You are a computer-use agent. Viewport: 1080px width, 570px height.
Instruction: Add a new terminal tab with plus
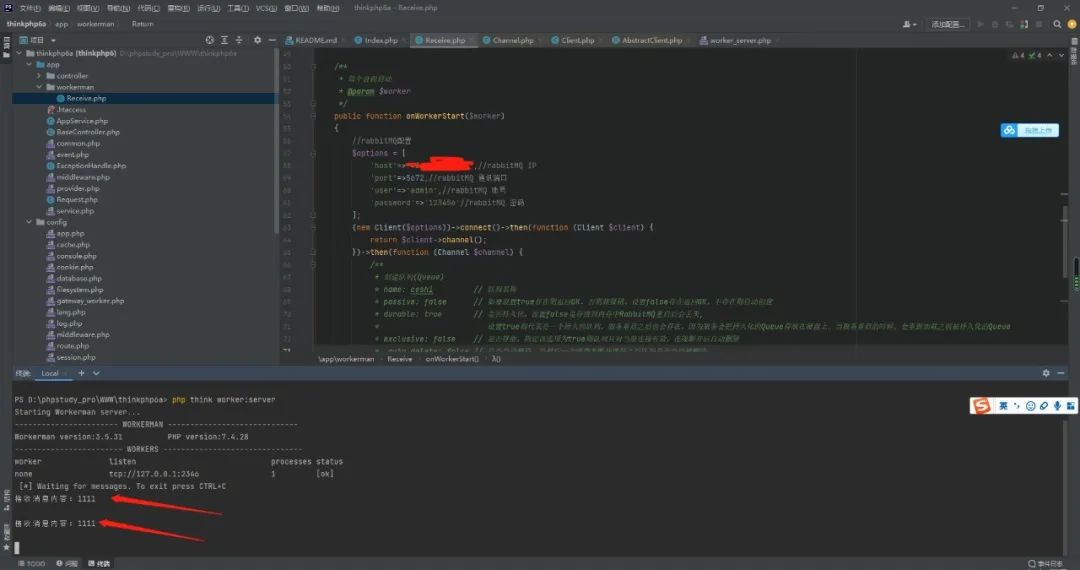(x=81, y=373)
